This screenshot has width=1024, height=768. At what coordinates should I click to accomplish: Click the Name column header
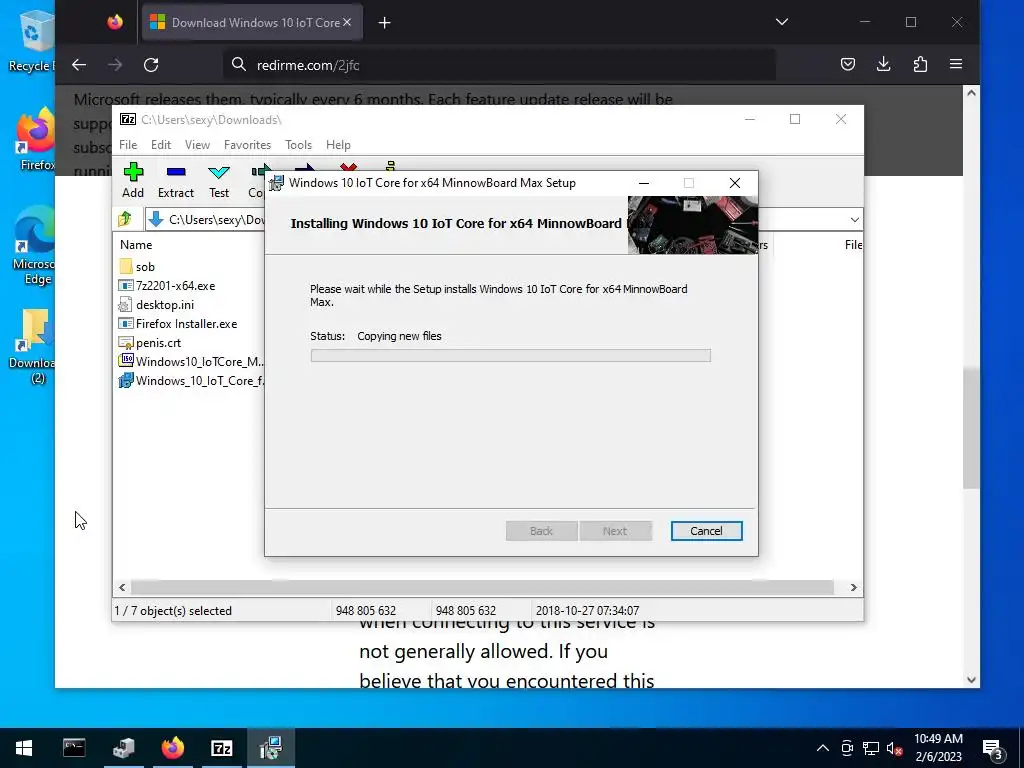(136, 245)
